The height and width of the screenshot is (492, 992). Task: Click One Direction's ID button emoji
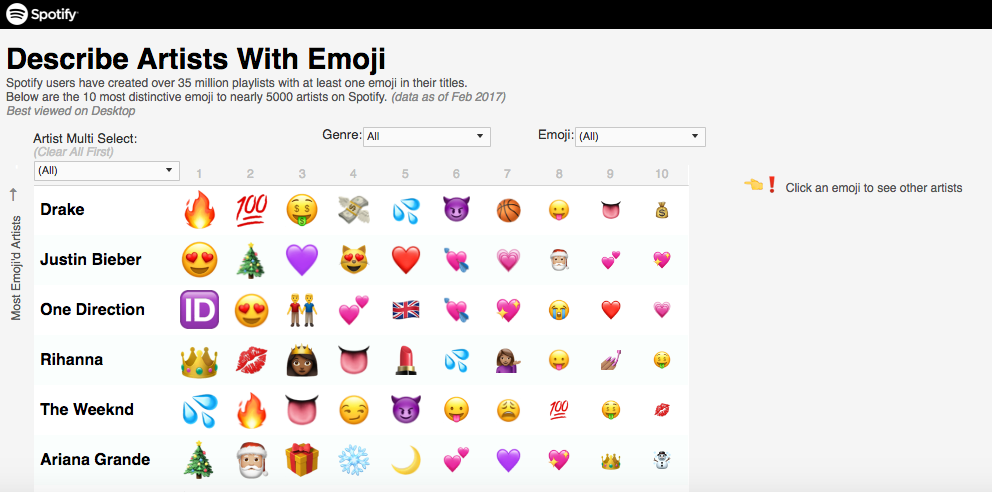tap(199, 310)
